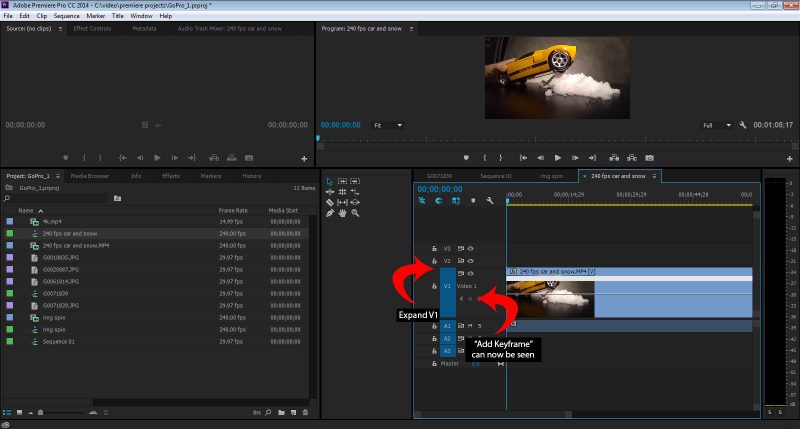
Task: Open timeline display settings wrench
Action: coord(489,200)
